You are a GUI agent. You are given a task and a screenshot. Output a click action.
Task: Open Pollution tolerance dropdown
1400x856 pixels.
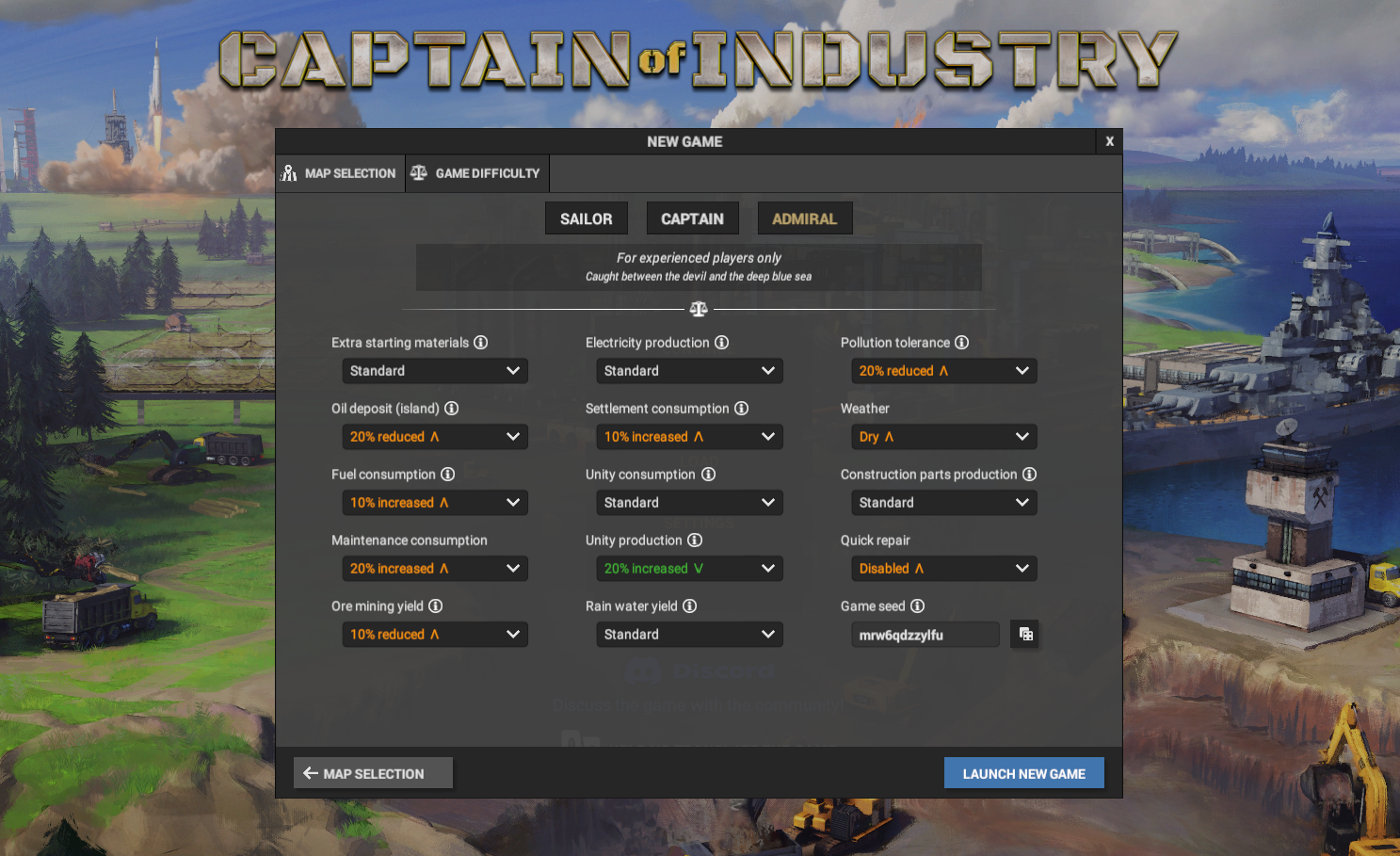[x=944, y=371]
